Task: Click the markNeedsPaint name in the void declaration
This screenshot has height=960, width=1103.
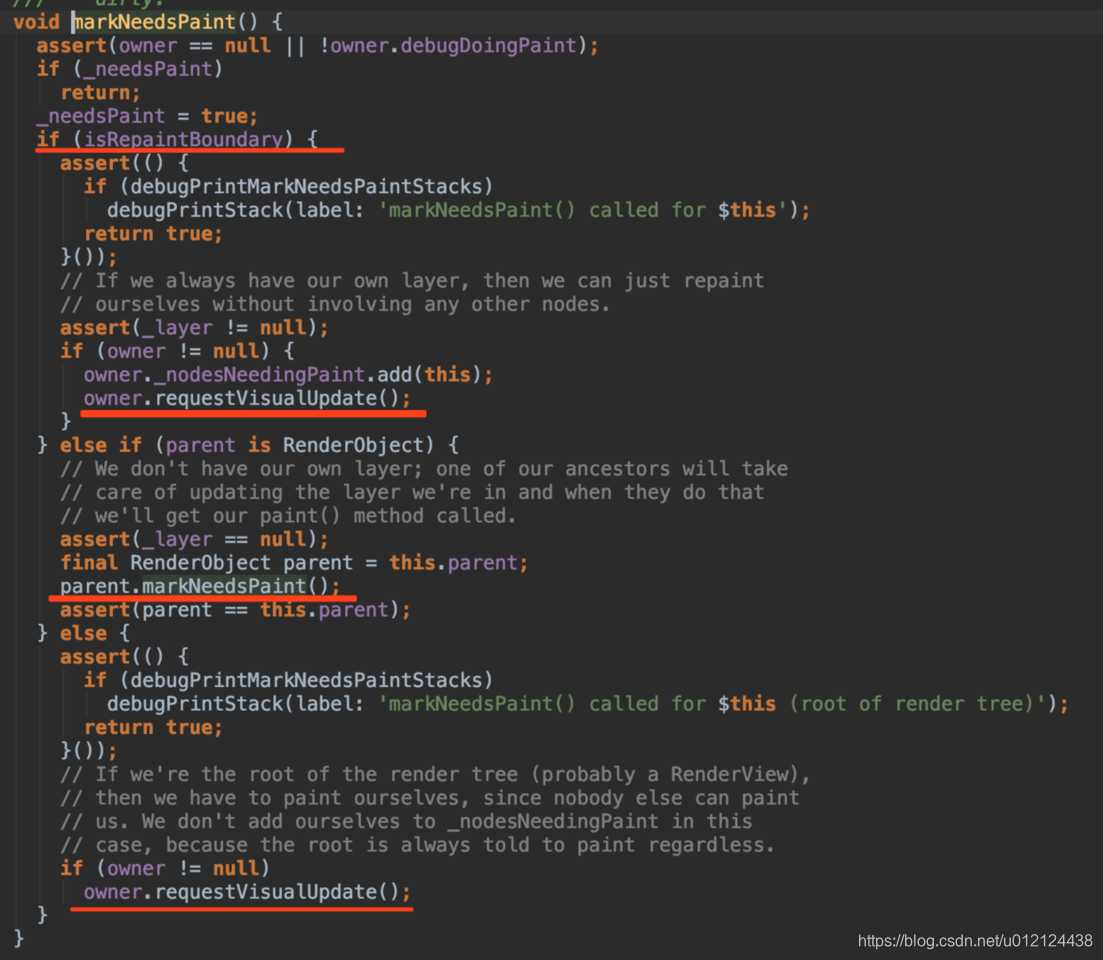Action: click(155, 22)
